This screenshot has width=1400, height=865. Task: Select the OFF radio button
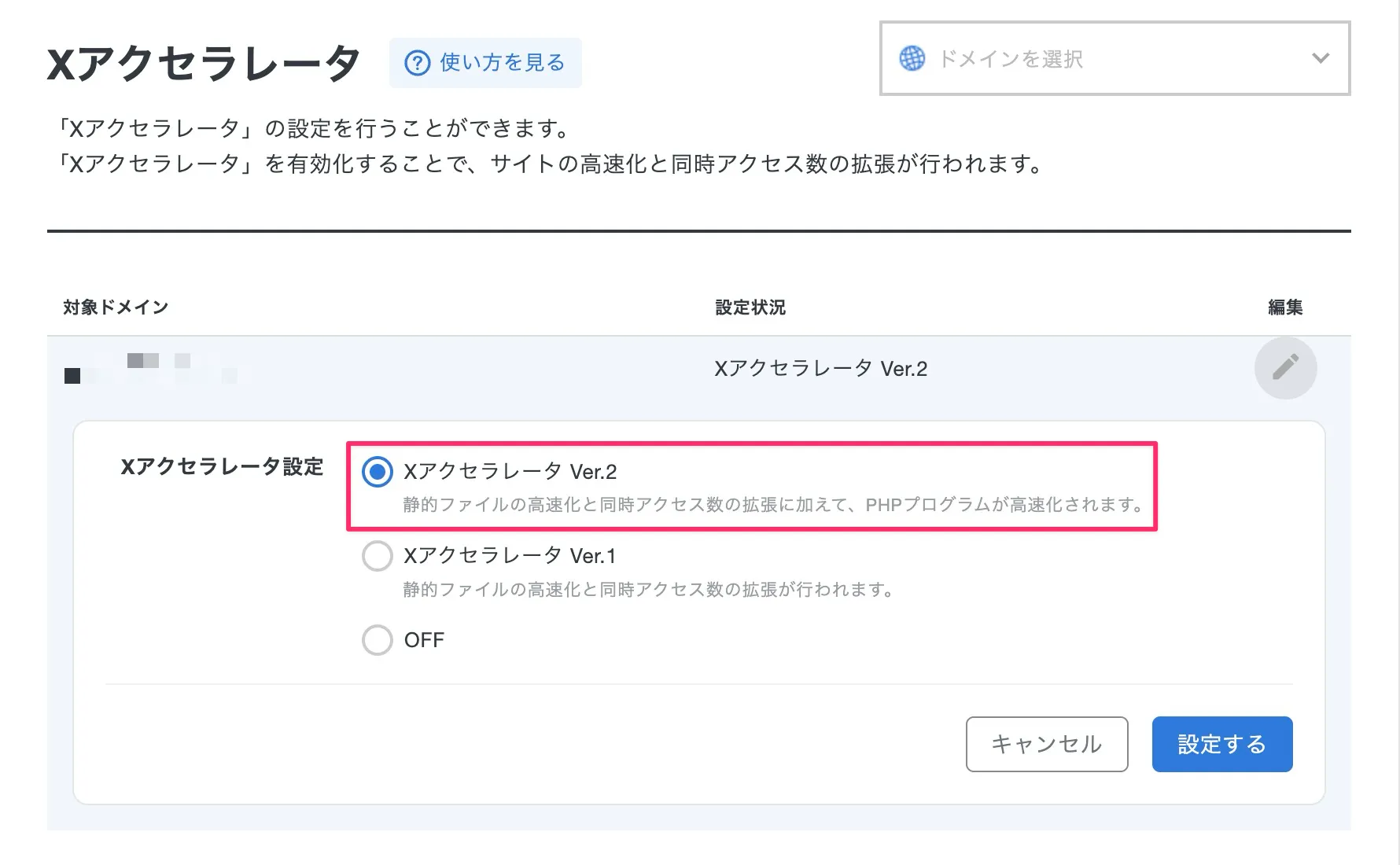(378, 640)
